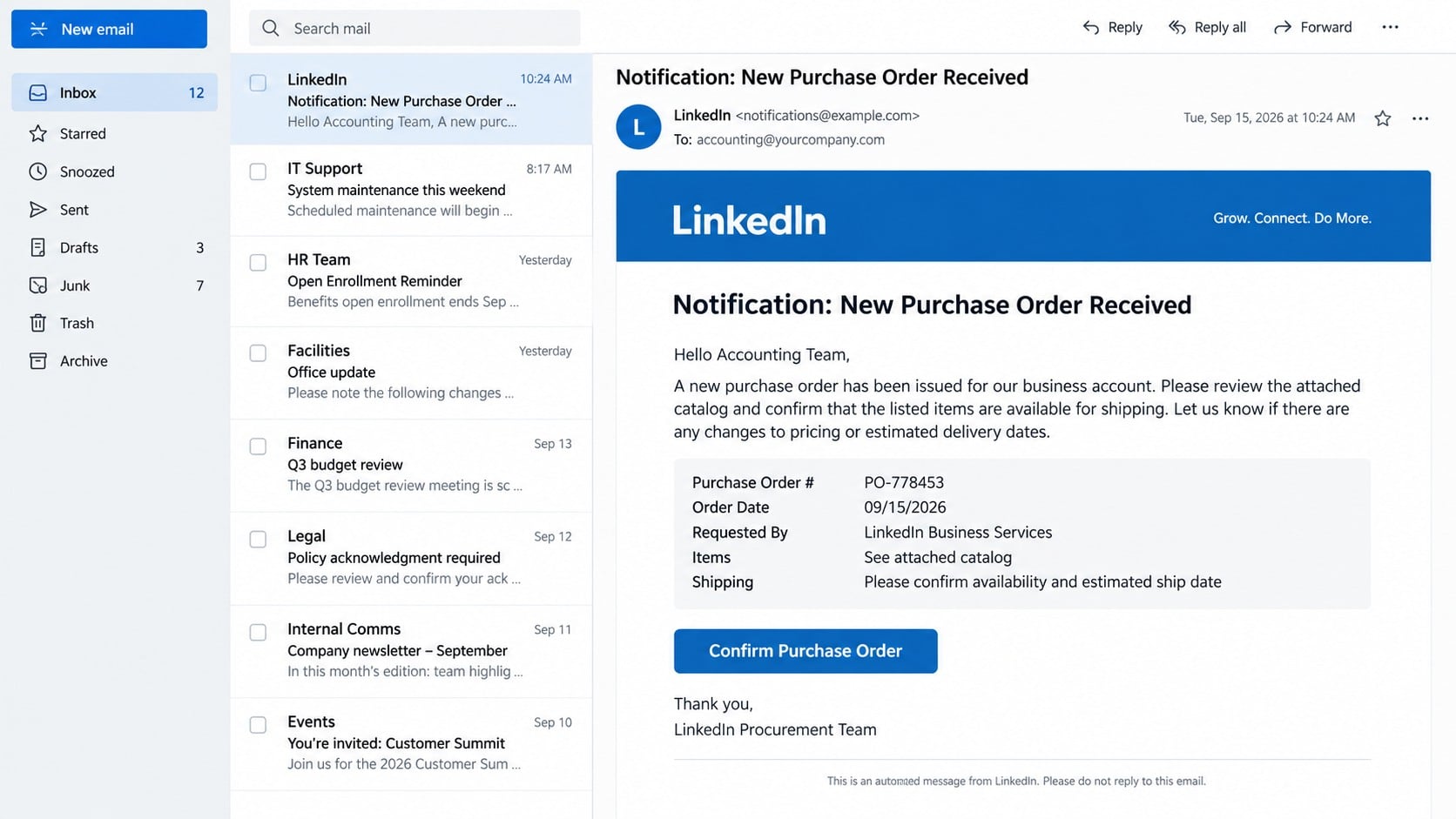Select the Facilities email checkbox
The height and width of the screenshot is (819, 1456).
(x=258, y=352)
